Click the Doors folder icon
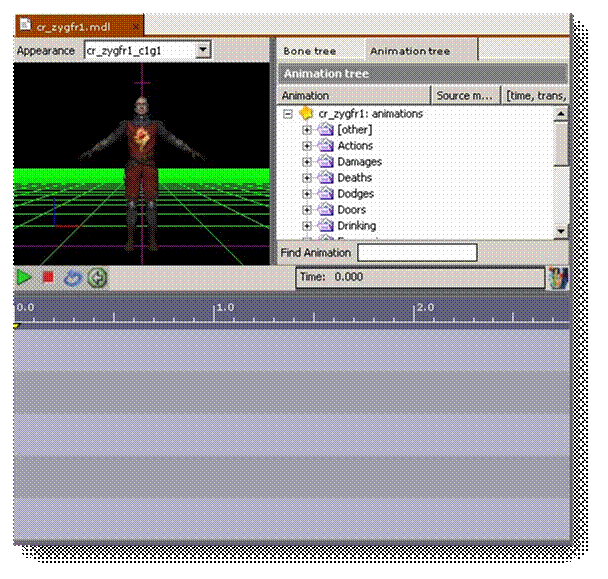 click(x=325, y=209)
